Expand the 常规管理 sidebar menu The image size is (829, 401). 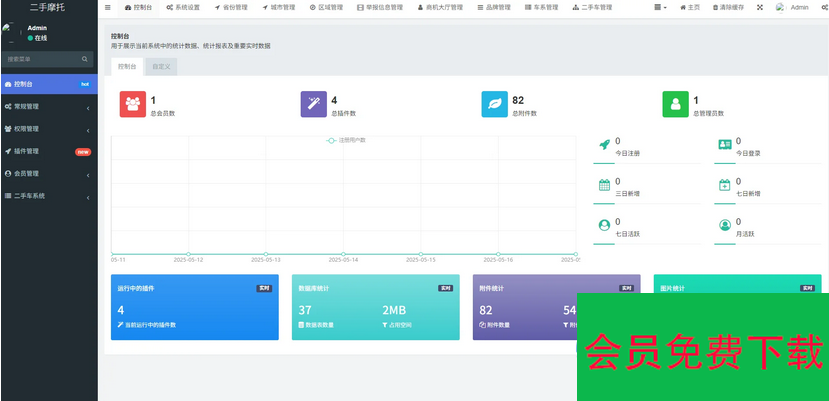48,106
